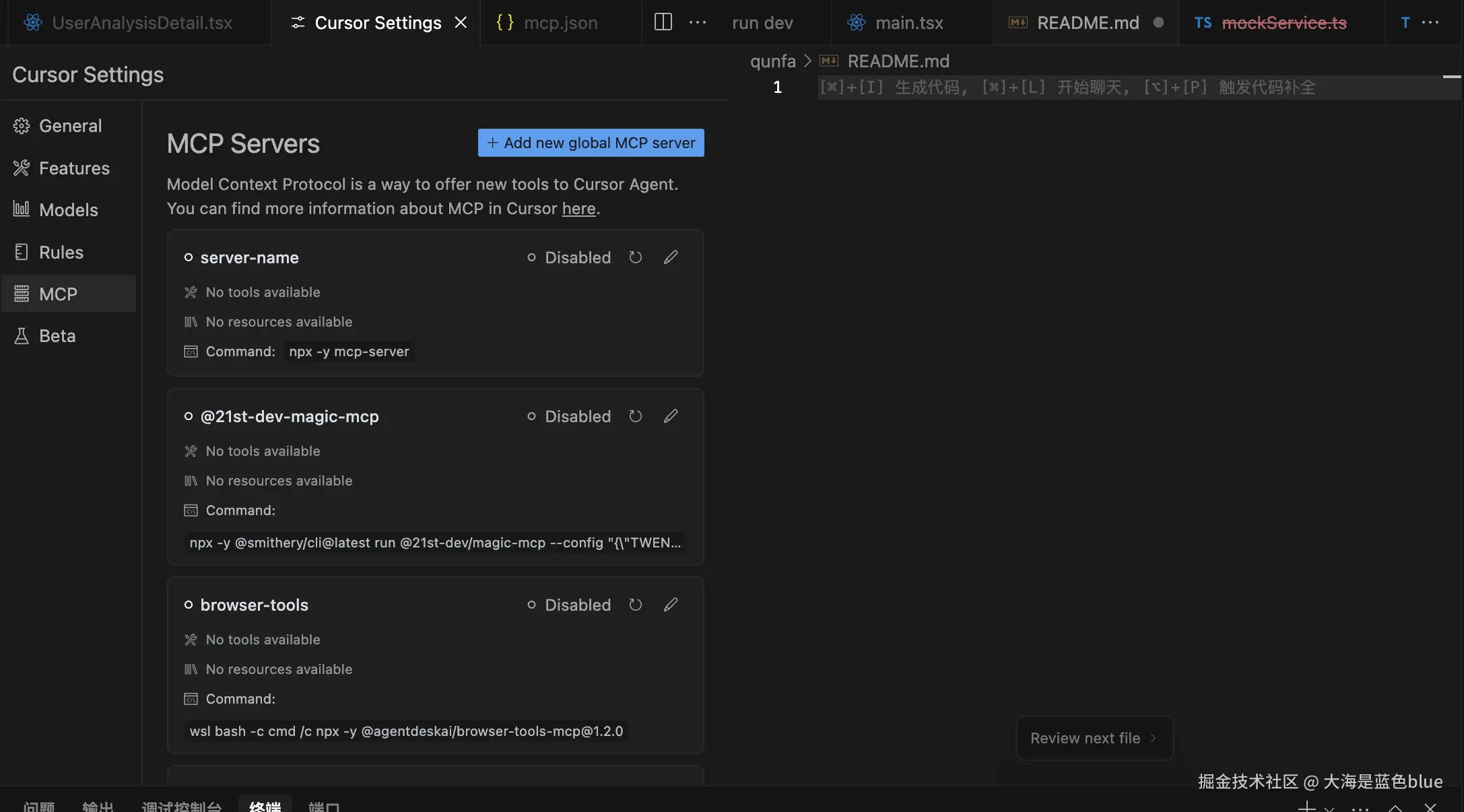Close the Cursor Settings tab
This screenshot has height=812, width=1464.
pyautogui.click(x=461, y=23)
